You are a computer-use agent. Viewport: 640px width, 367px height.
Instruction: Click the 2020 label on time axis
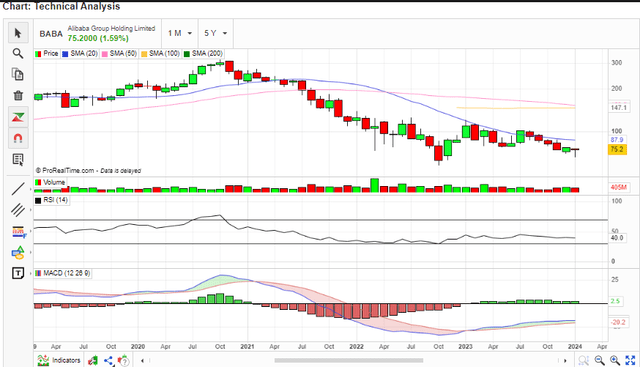pos(138,347)
